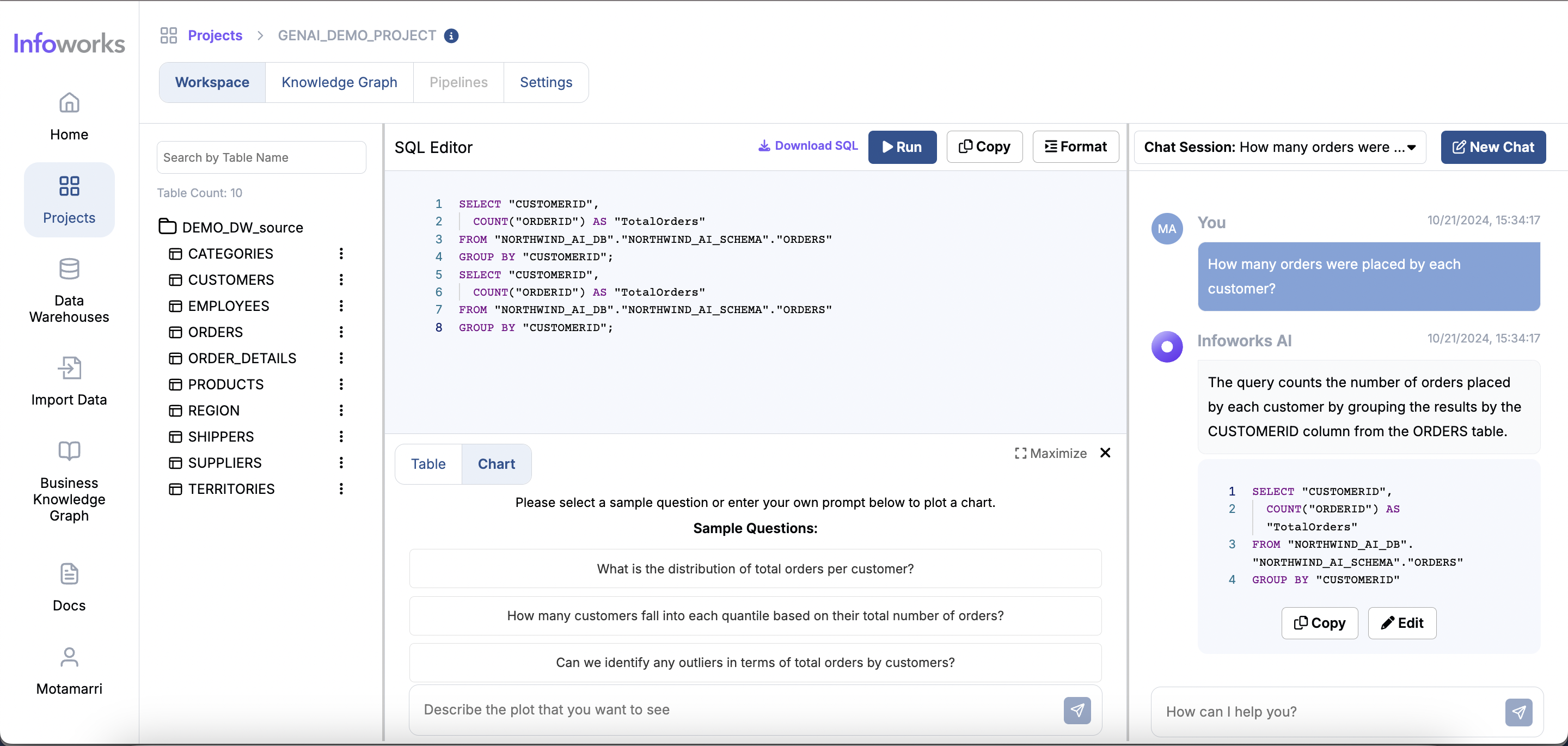Switch to the Knowledge Graph tab
The image size is (1568, 746).
click(339, 82)
